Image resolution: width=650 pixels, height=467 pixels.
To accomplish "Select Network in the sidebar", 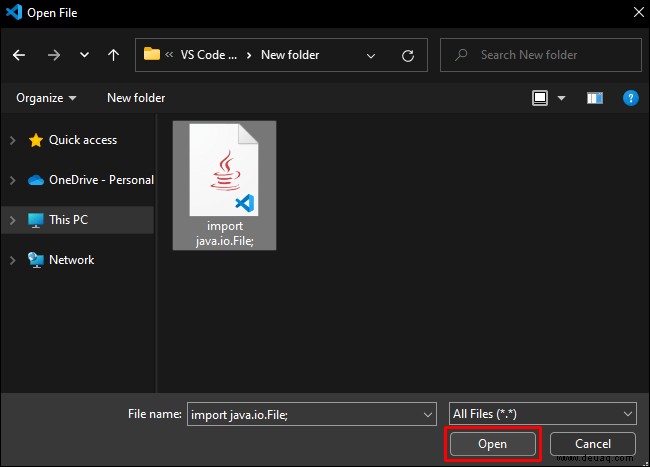I will (x=71, y=260).
